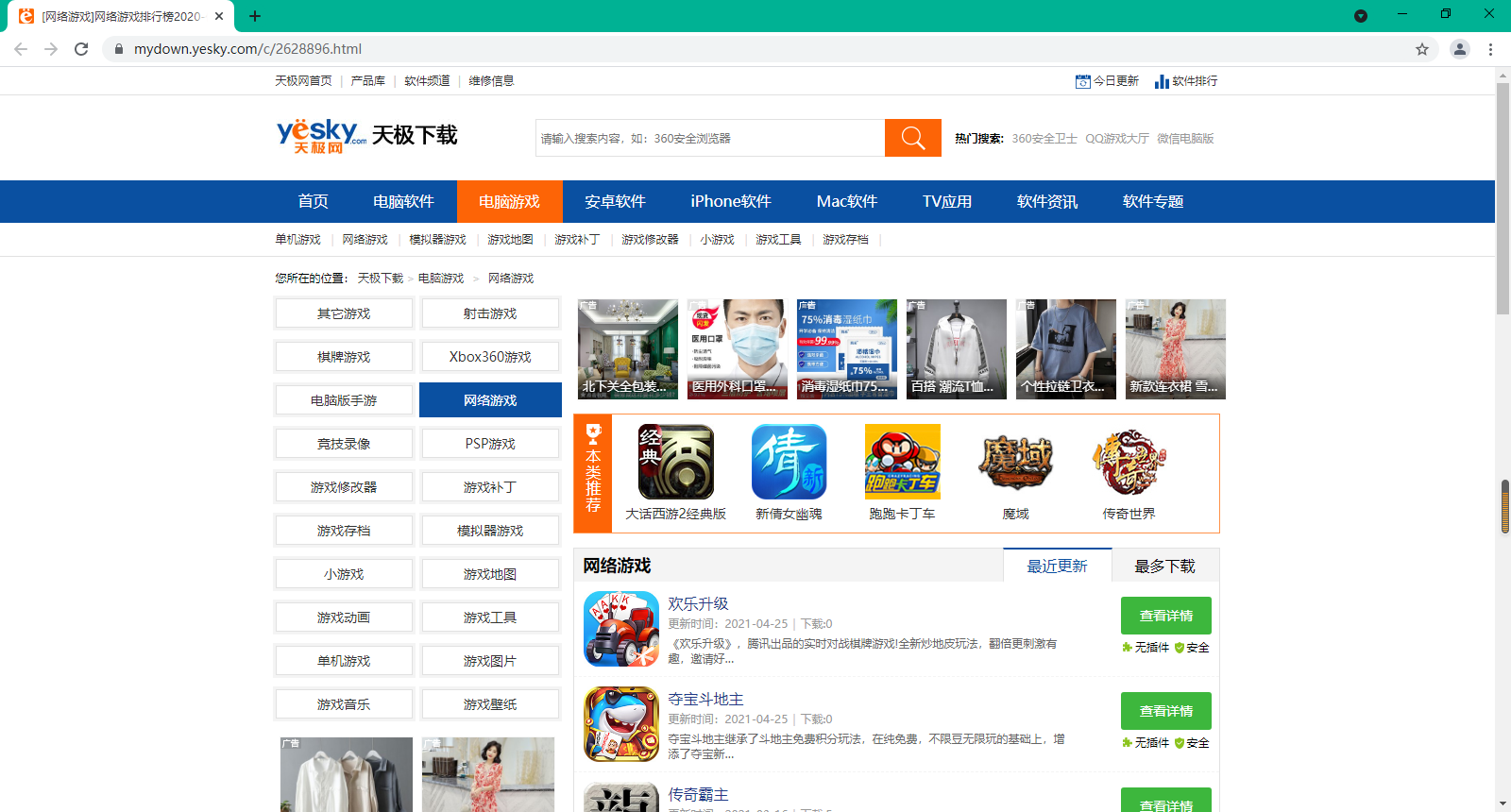Open 新款连衣裙 ad thumbnail
Screen dimensions: 1511x812
point(1176,349)
